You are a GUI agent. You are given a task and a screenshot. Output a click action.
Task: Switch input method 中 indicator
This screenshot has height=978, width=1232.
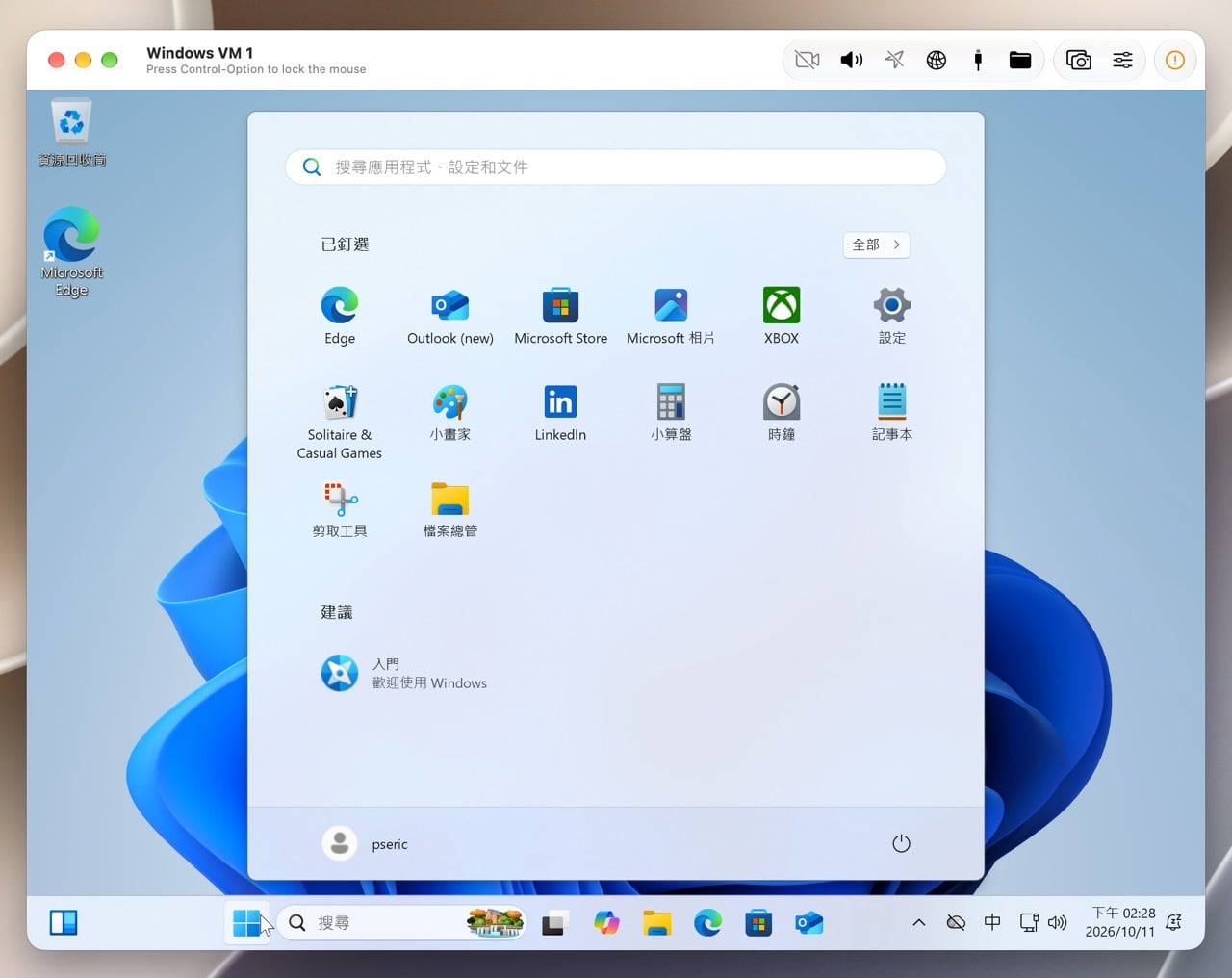992,923
